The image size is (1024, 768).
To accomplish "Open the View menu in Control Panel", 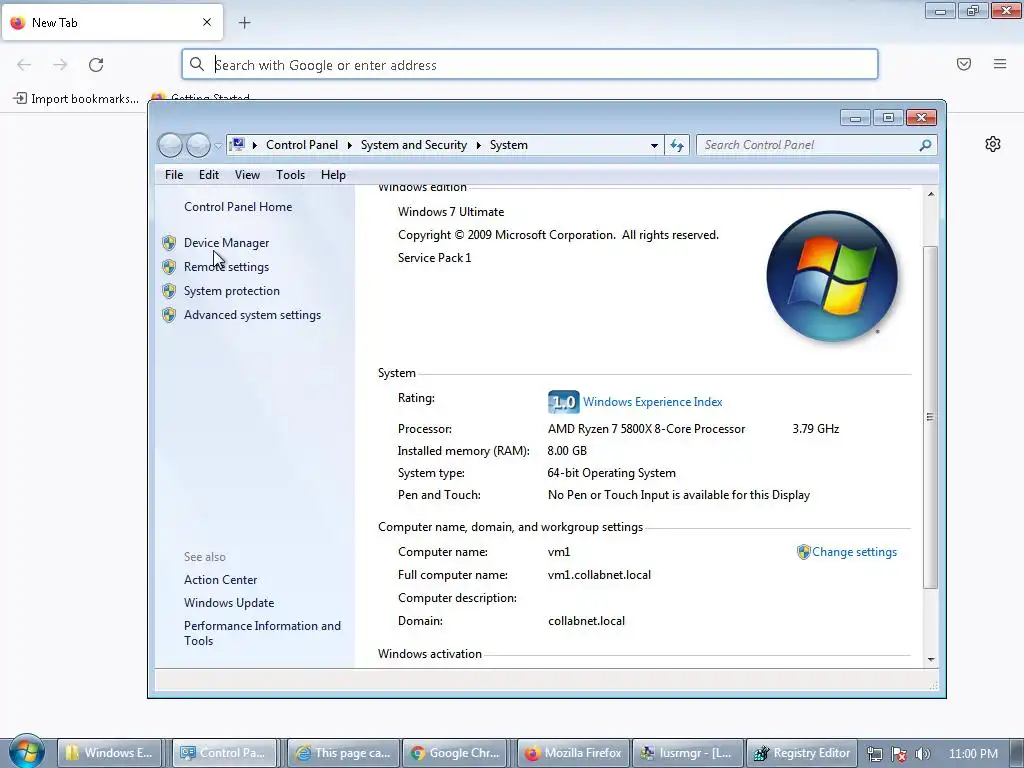I will click(x=247, y=175).
